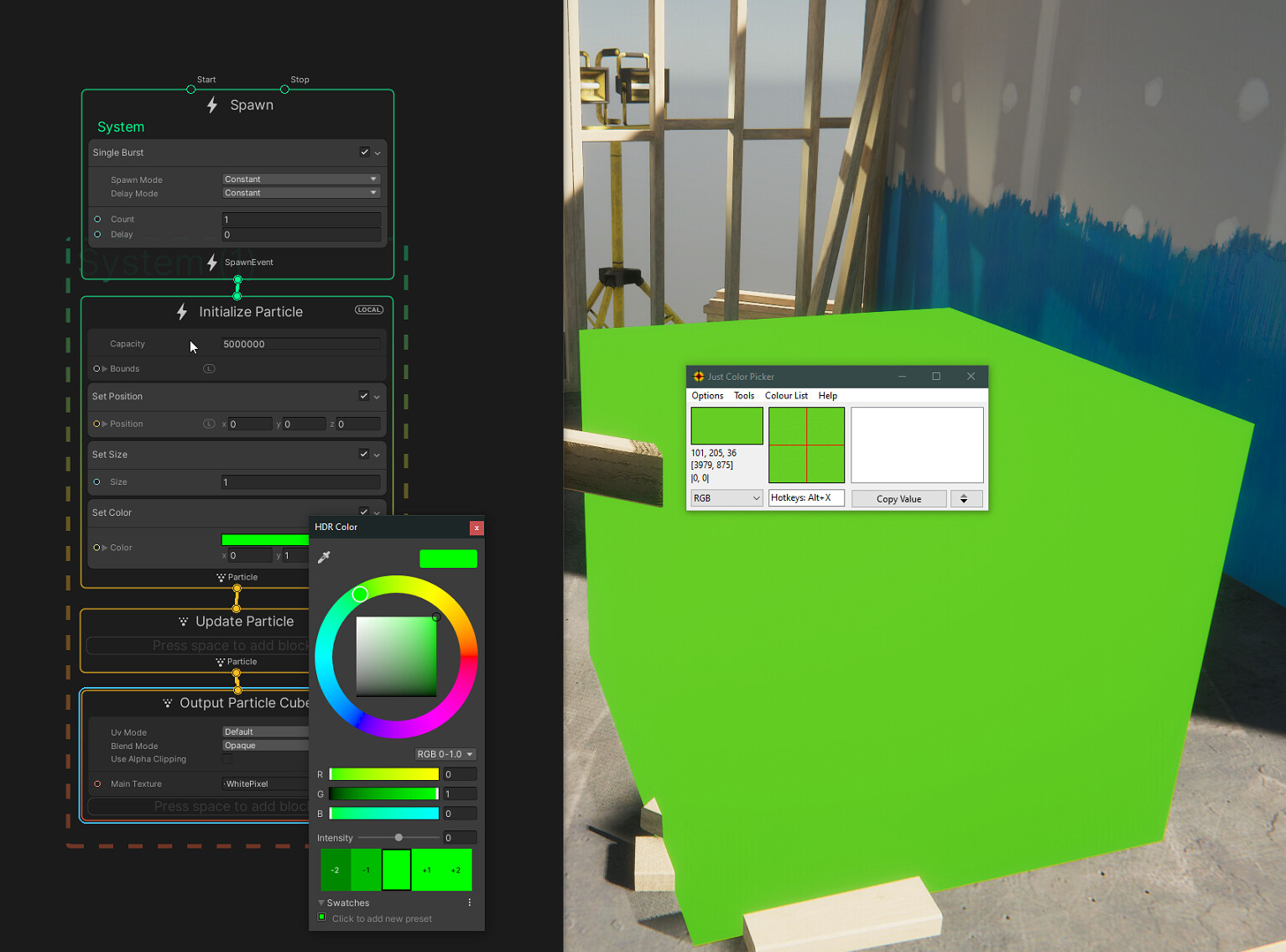Toggle the Set Position block checkbox
Screen dimensions: 1286x952
tap(363, 396)
